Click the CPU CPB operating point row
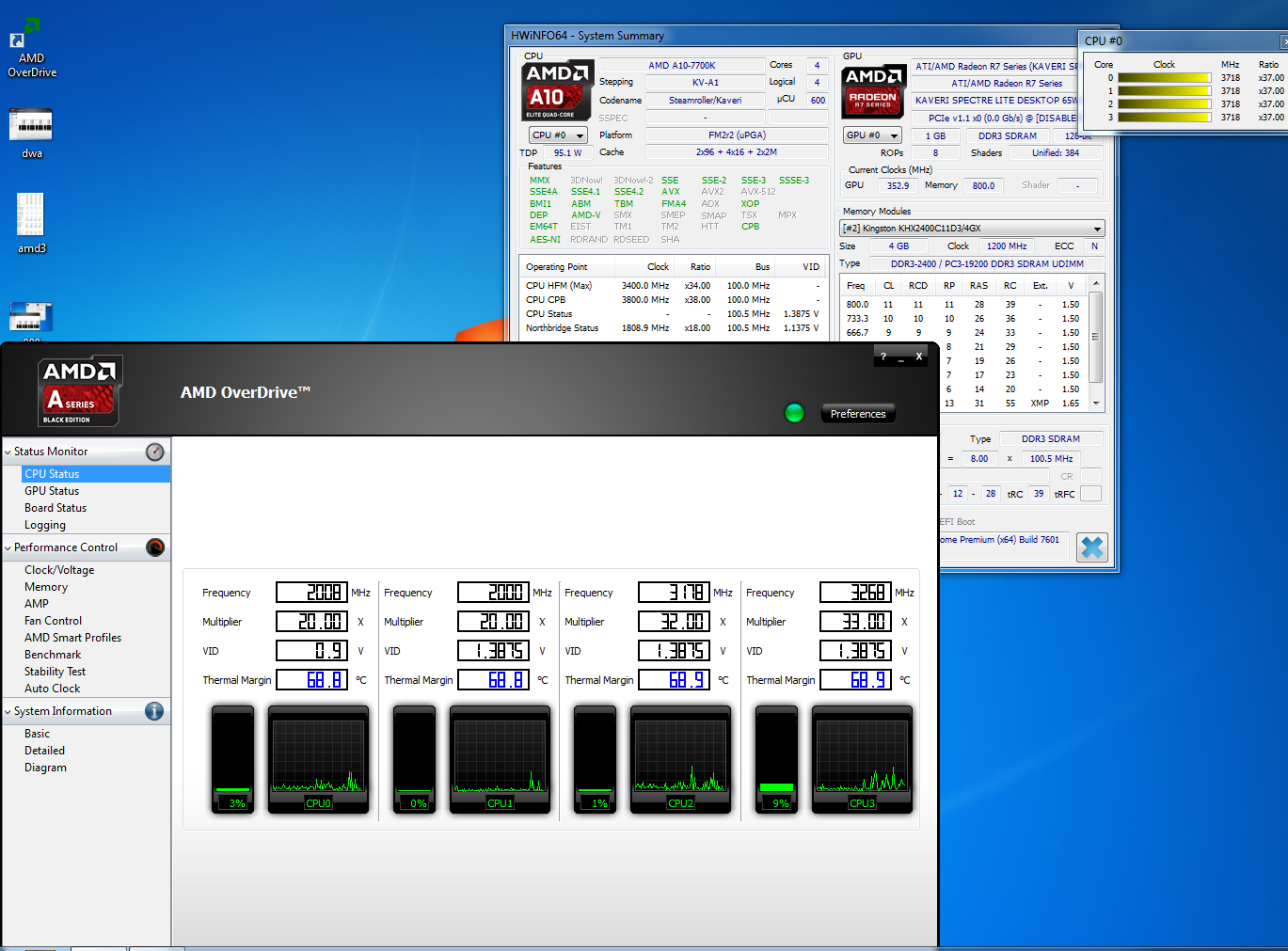 673,300
